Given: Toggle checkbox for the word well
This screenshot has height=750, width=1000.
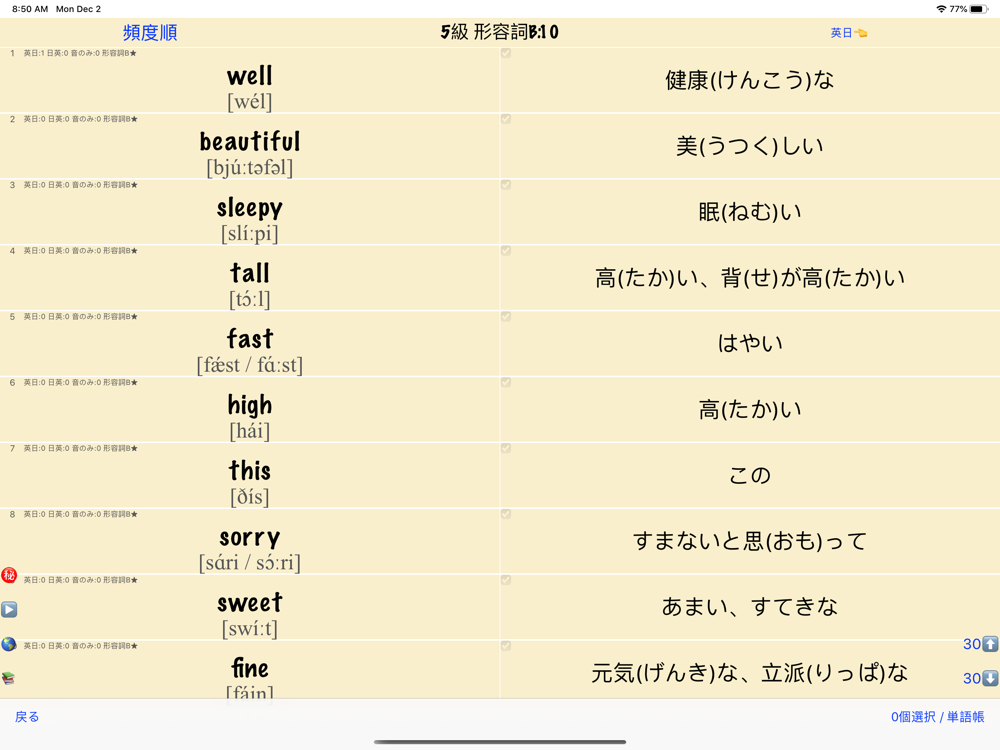Looking at the screenshot, I should (506, 54).
